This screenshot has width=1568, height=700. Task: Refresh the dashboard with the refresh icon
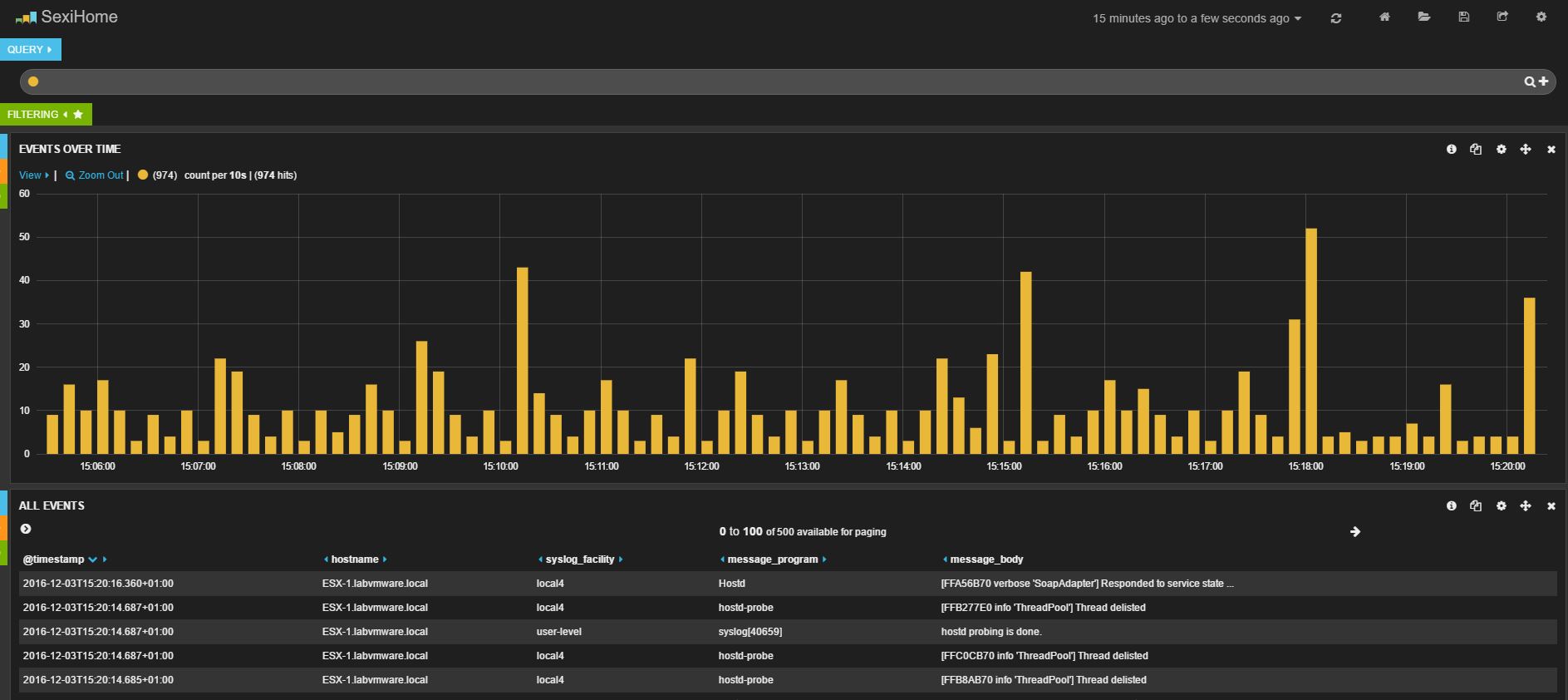click(1336, 18)
